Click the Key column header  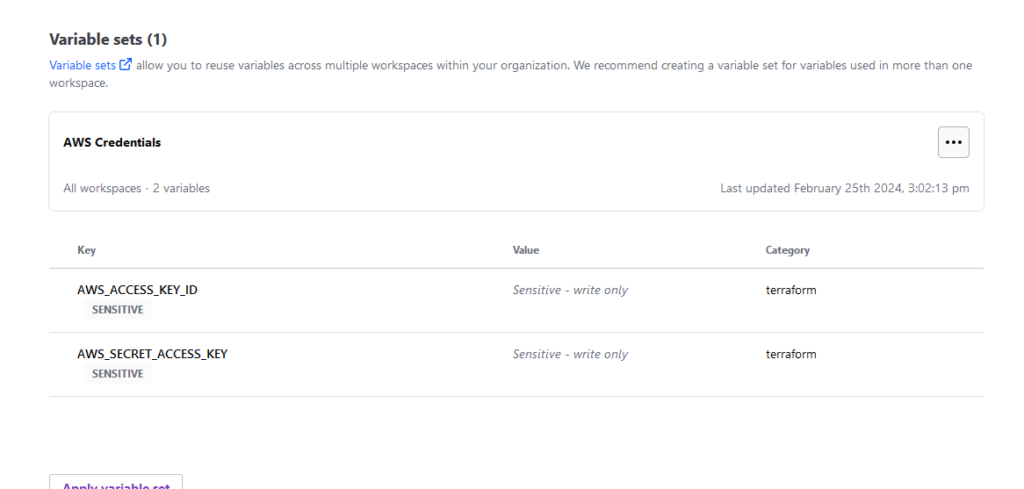pyautogui.click(x=86, y=250)
